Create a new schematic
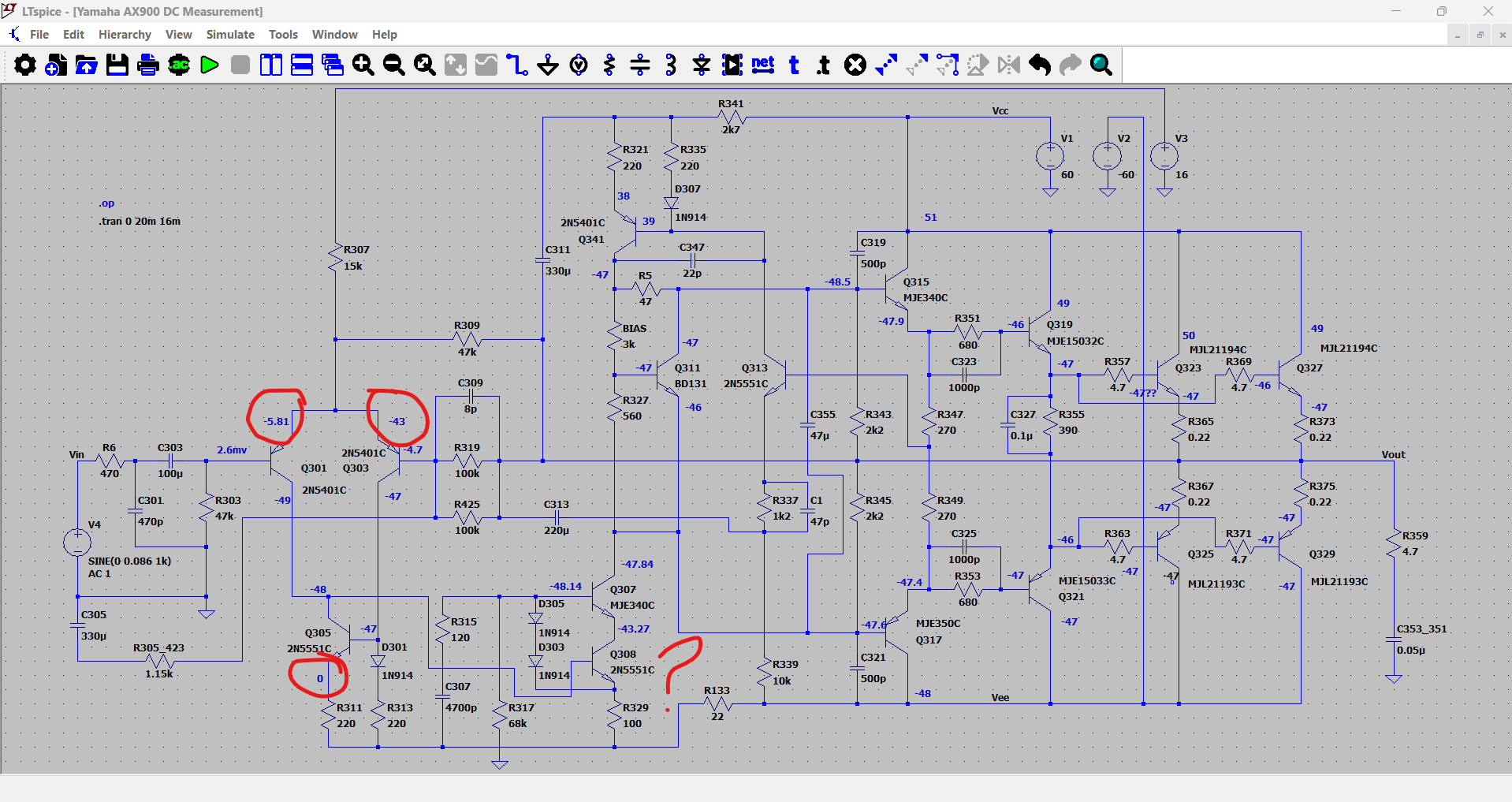This screenshot has height=802, width=1512. click(x=56, y=65)
